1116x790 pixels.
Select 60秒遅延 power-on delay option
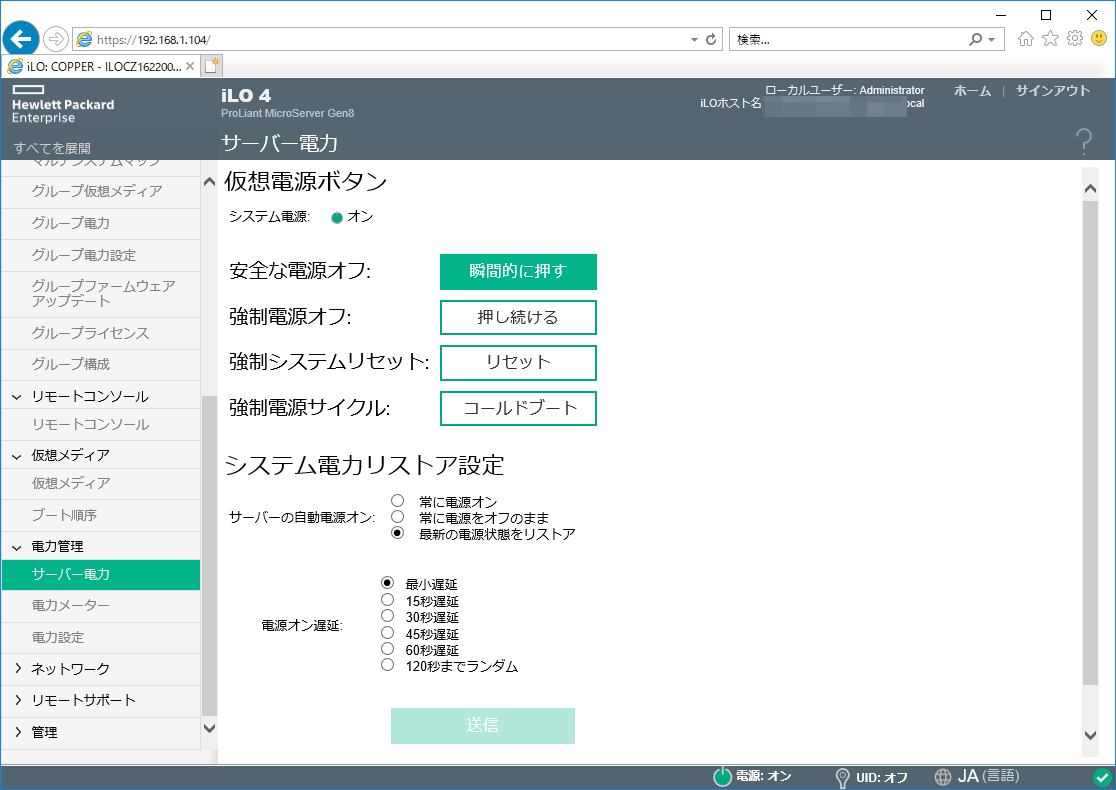[x=387, y=648]
